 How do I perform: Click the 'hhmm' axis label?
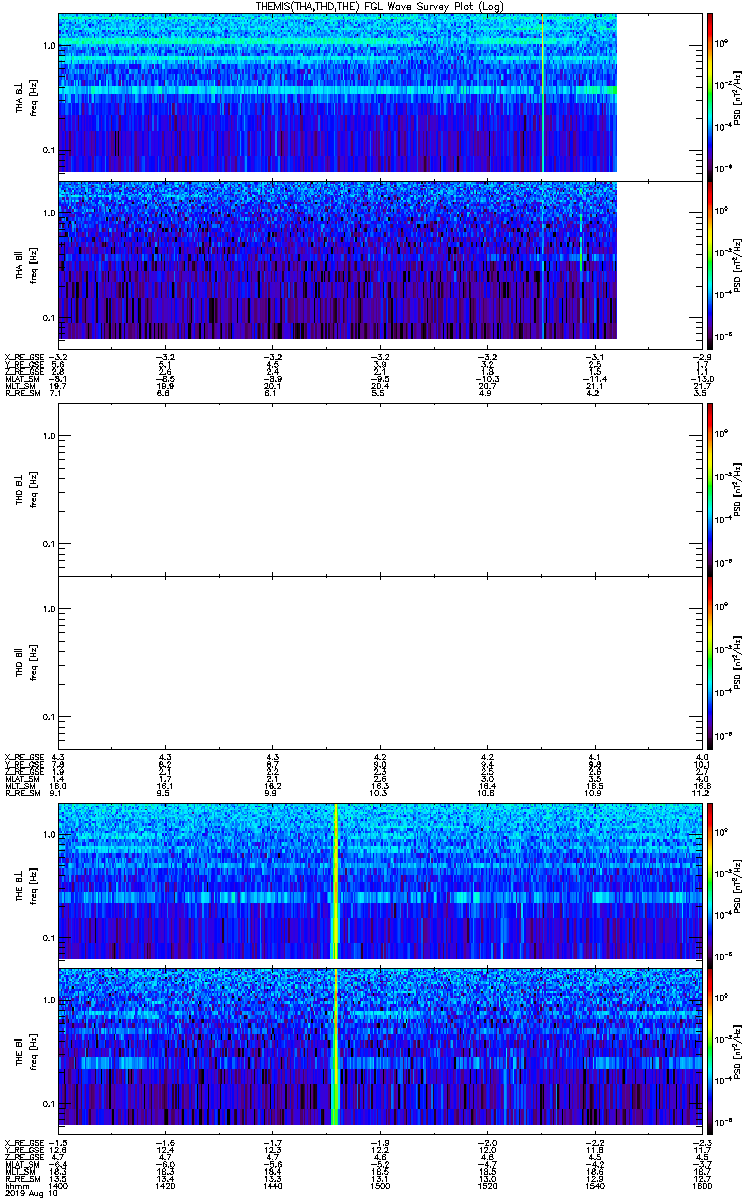click(x=15, y=1185)
